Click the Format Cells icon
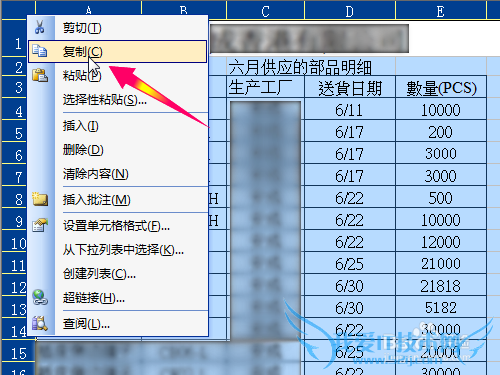This screenshot has height=375, width=500. tap(40, 225)
